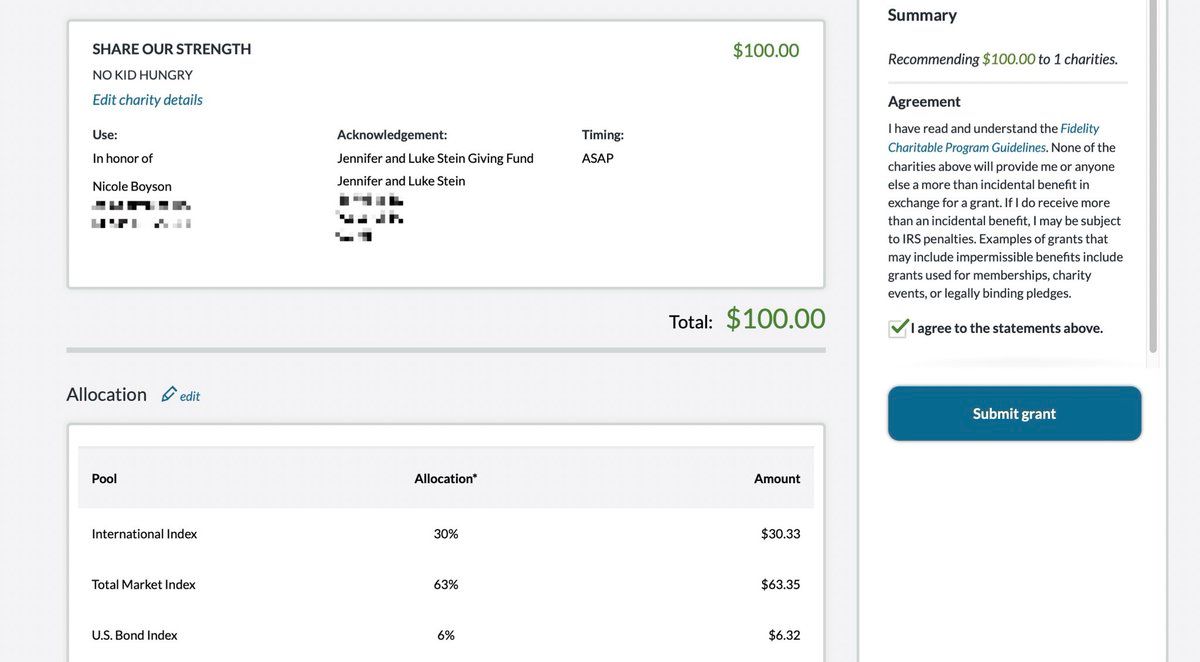The image size is (1200, 662).
Task: Click the ASAP timing value
Action: pyautogui.click(x=597, y=158)
